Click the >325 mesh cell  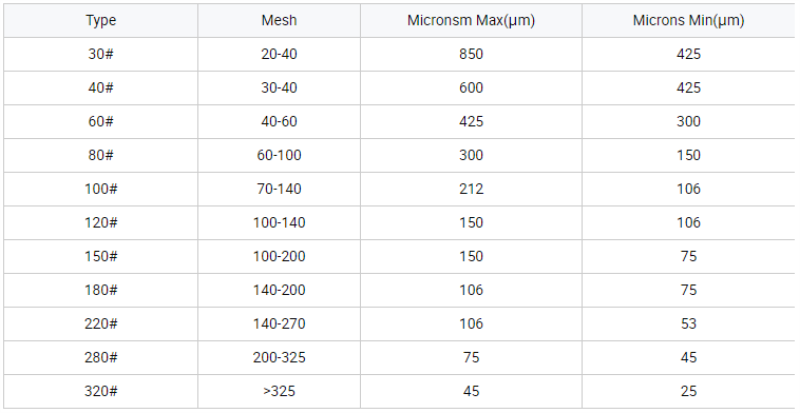coord(279,391)
